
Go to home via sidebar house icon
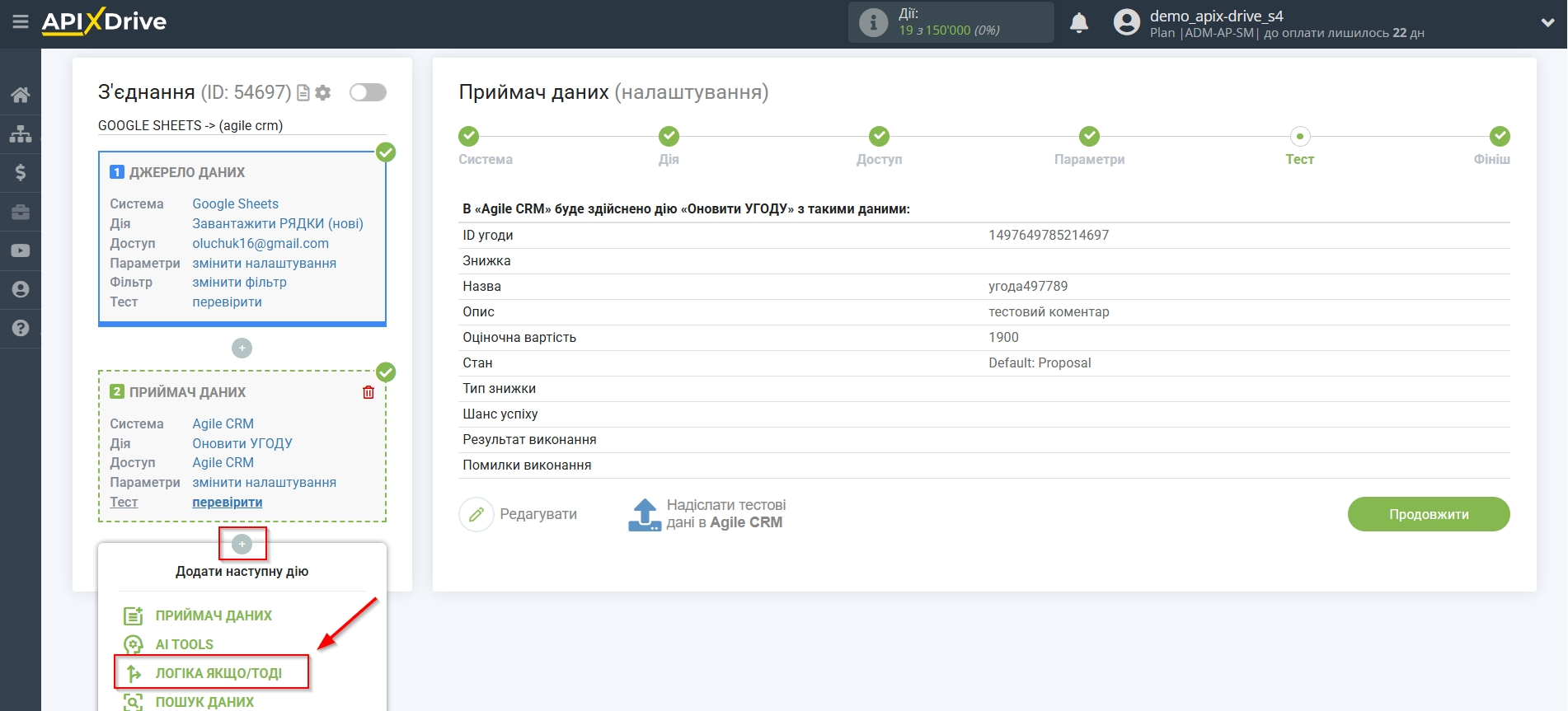point(21,95)
